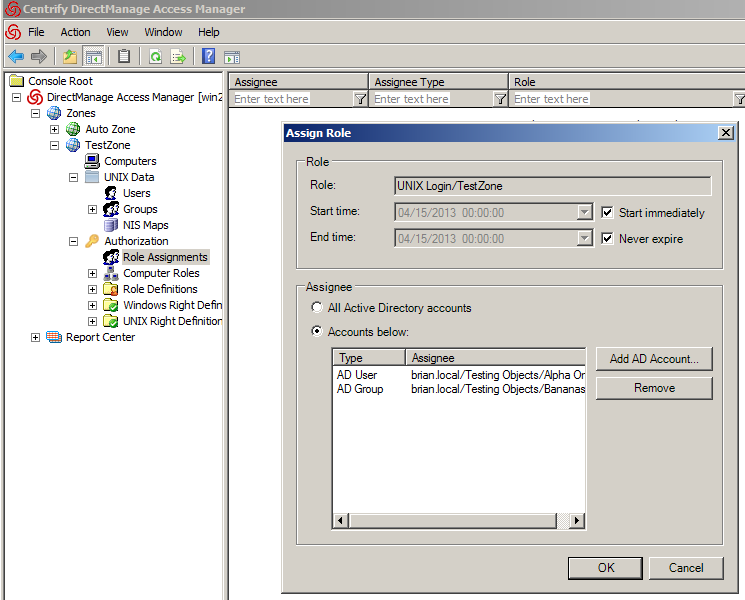Select the AD User row in assignee list
The height and width of the screenshot is (600, 745).
[459, 375]
